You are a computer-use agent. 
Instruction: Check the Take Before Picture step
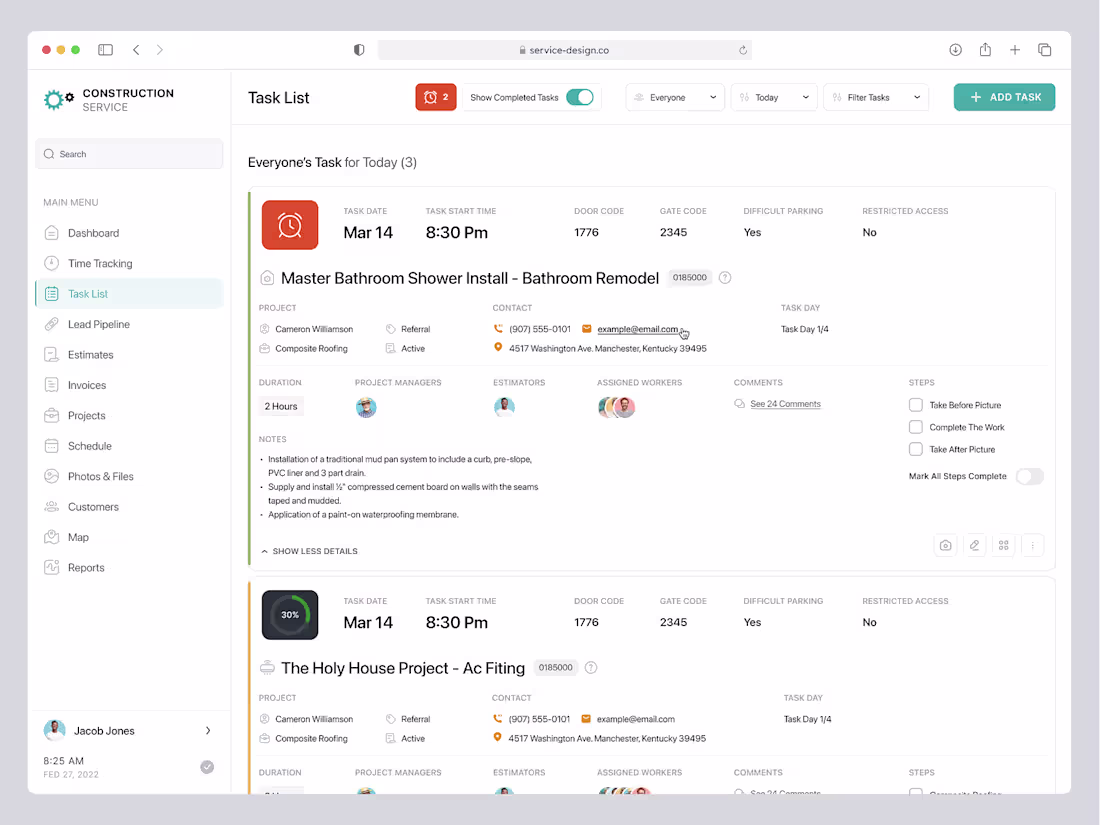tap(915, 405)
